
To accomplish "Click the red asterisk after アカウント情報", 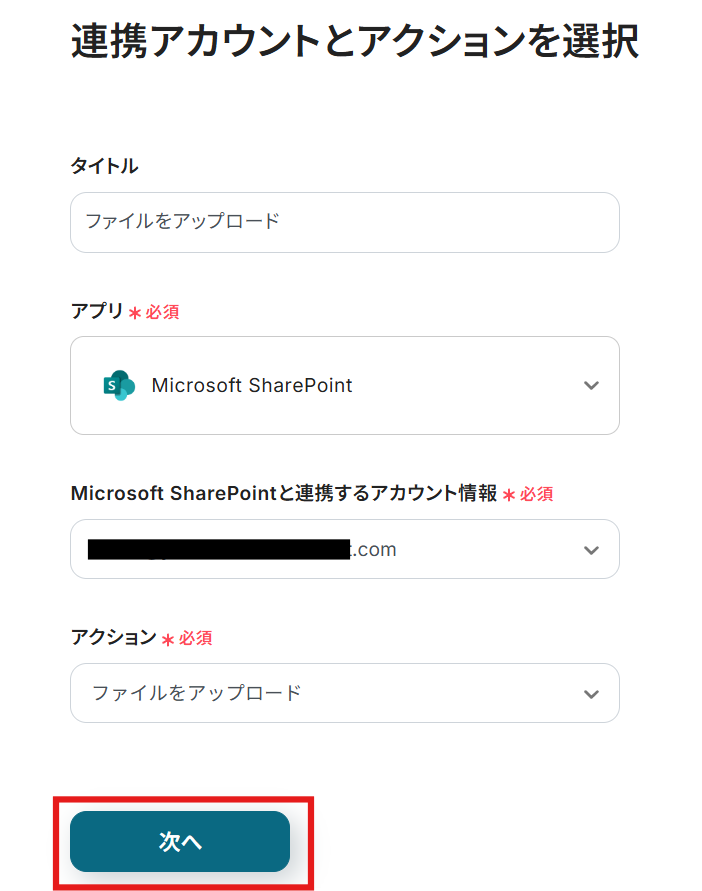I will [508, 494].
